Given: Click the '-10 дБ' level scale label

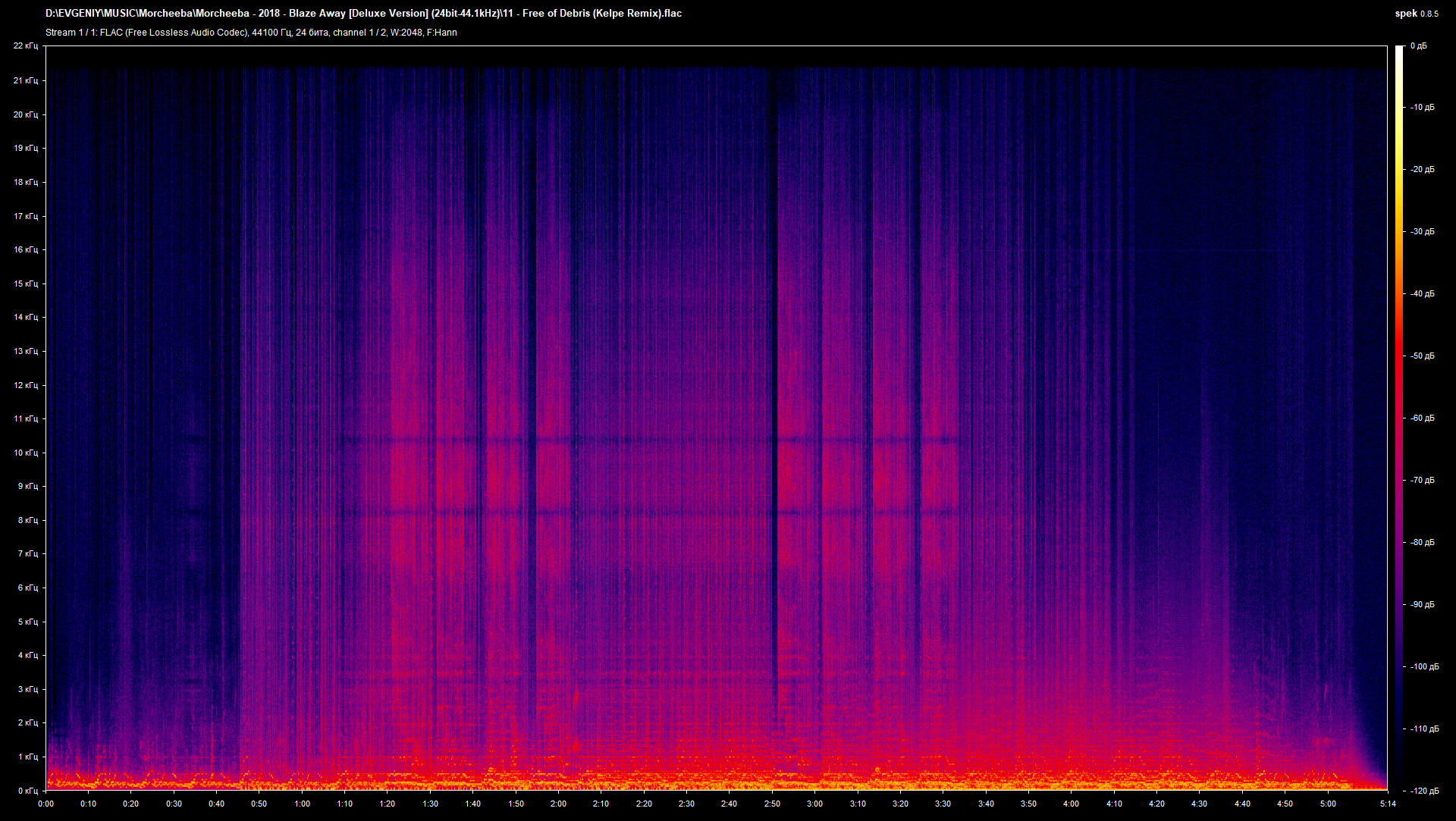Looking at the screenshot, I should coord(1423,108).
